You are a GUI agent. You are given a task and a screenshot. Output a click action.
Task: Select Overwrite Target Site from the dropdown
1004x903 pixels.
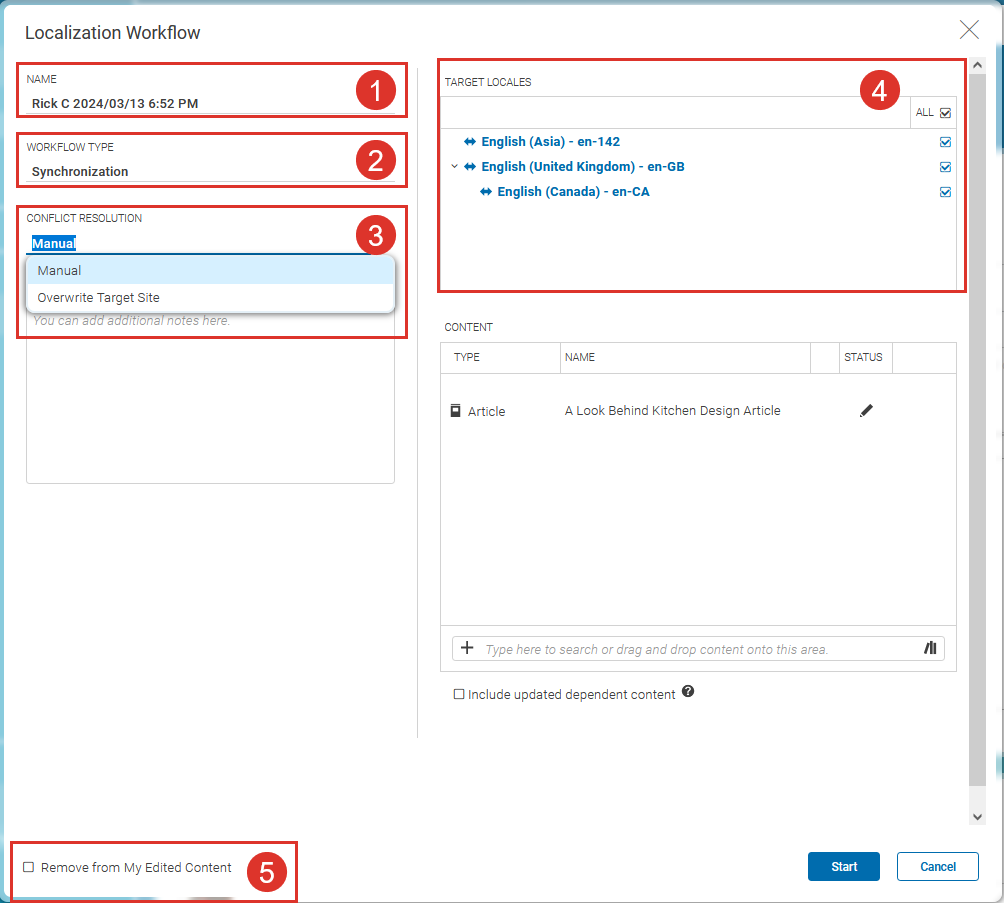(100, 297)
